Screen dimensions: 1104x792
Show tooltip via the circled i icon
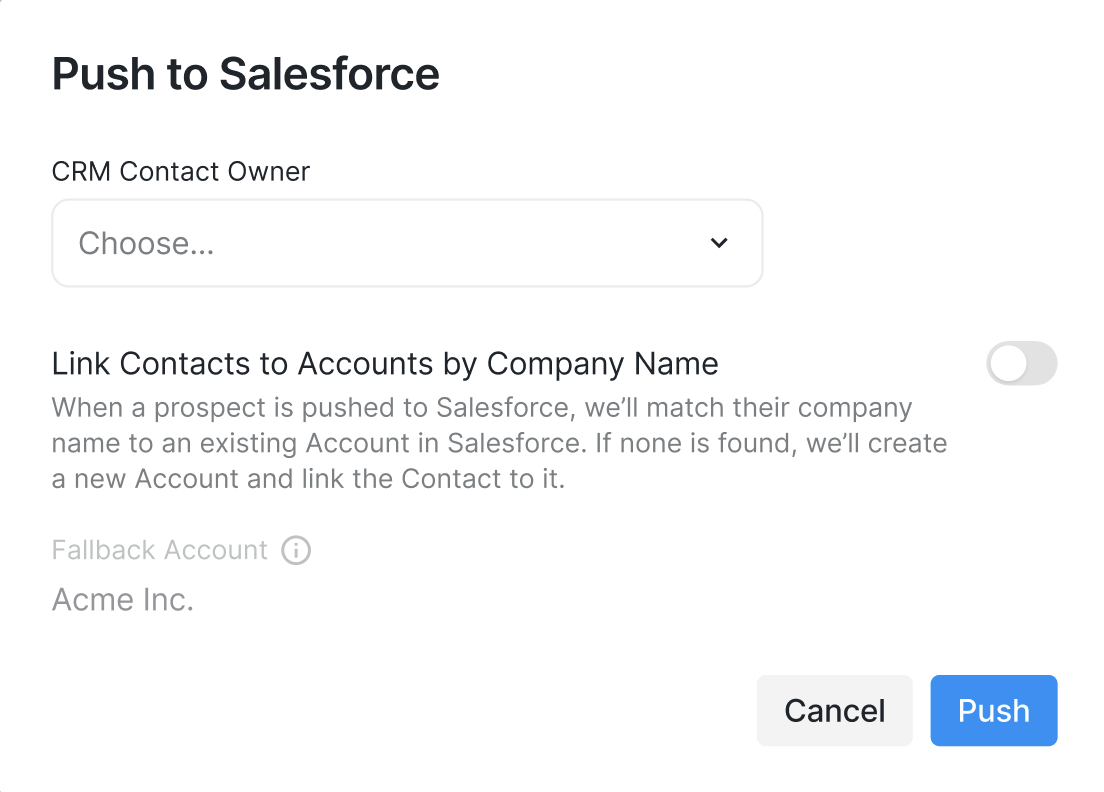click(296, 550)
